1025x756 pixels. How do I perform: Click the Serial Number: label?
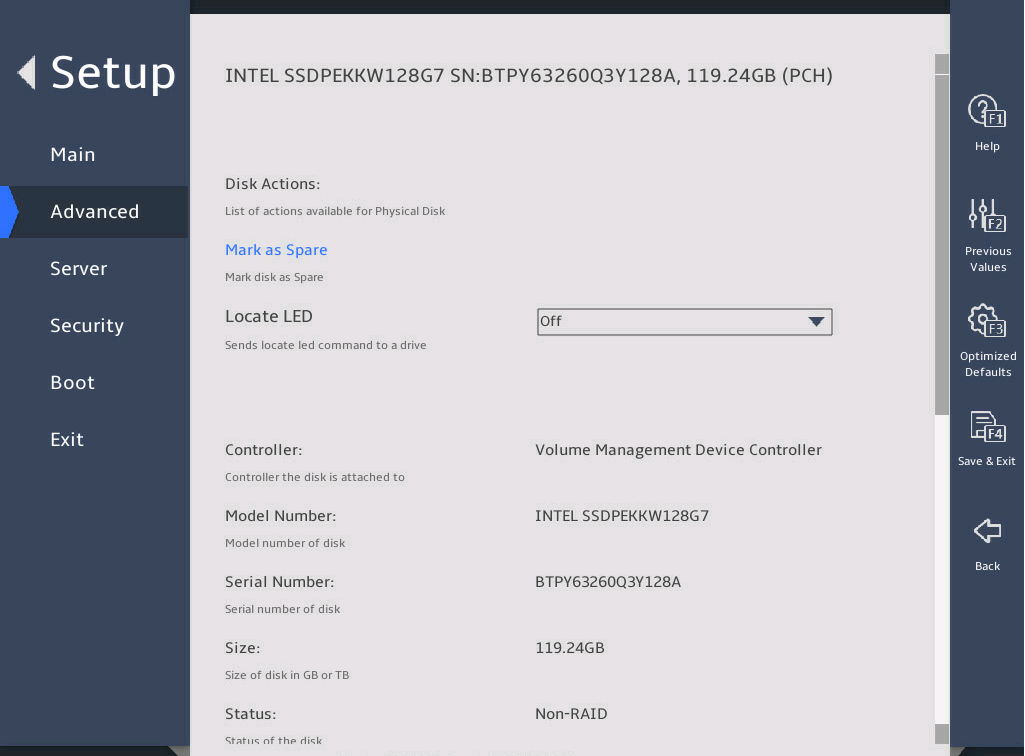tap(279, 582)
